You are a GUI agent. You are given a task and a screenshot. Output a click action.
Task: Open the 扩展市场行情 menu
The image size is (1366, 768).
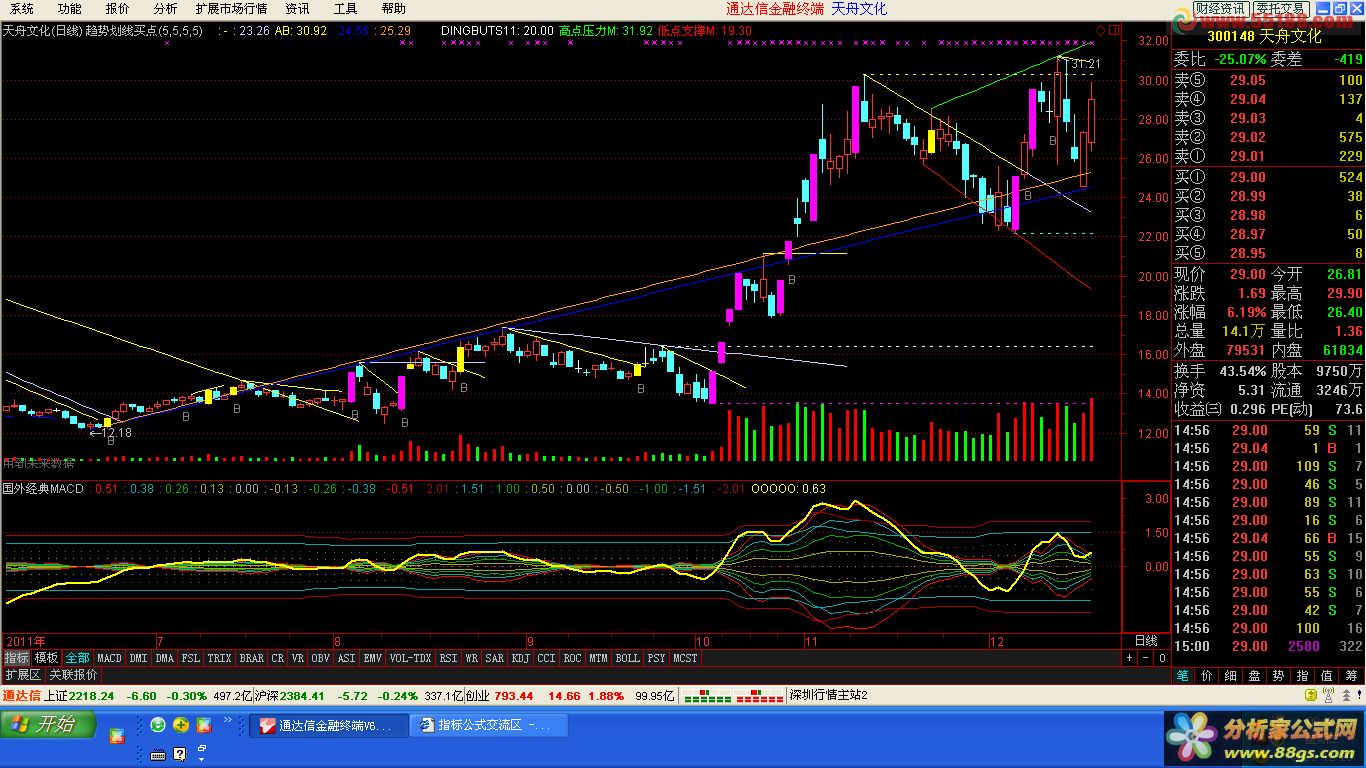point(231,9)
